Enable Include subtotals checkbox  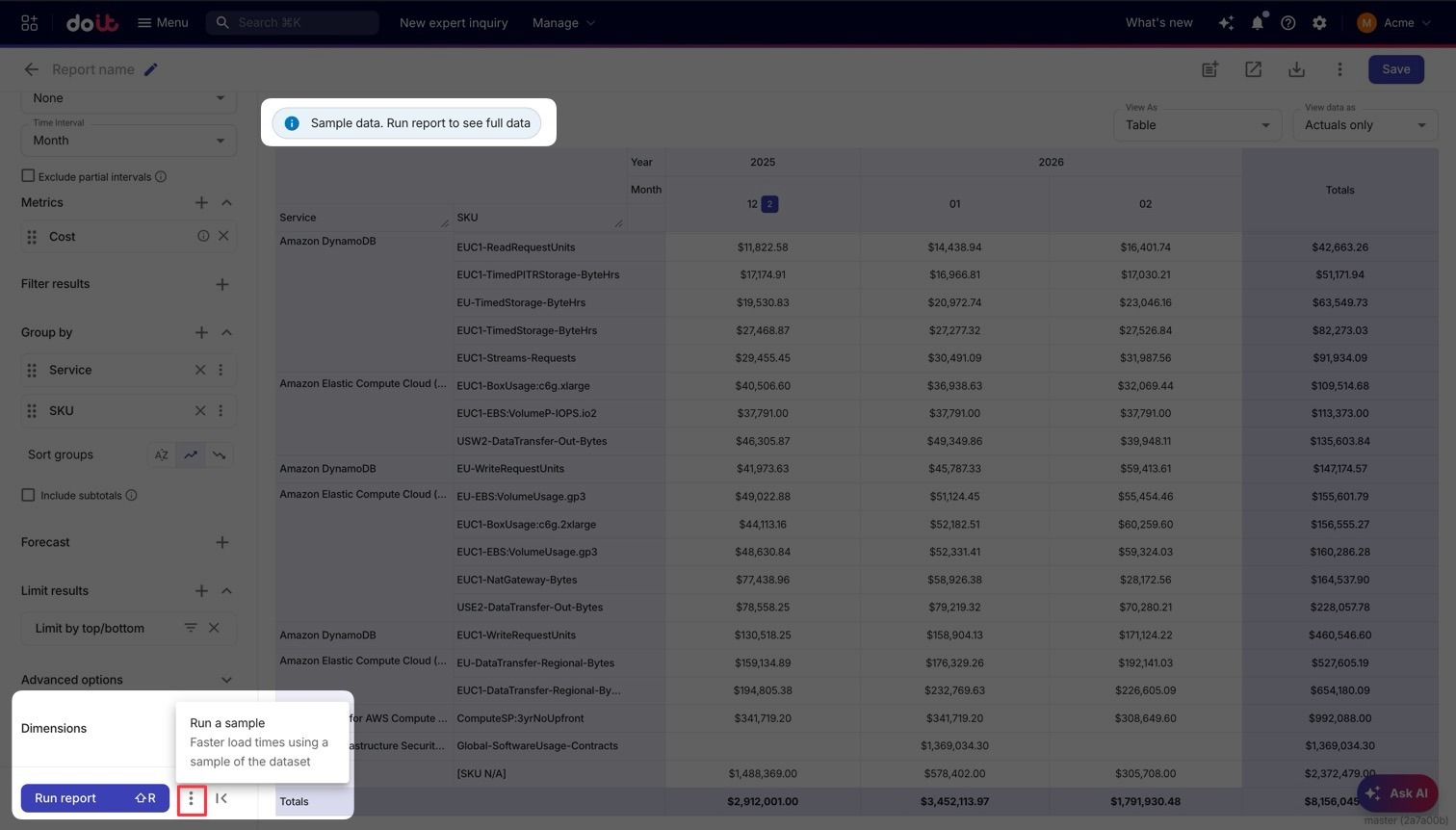coord(28,495)
